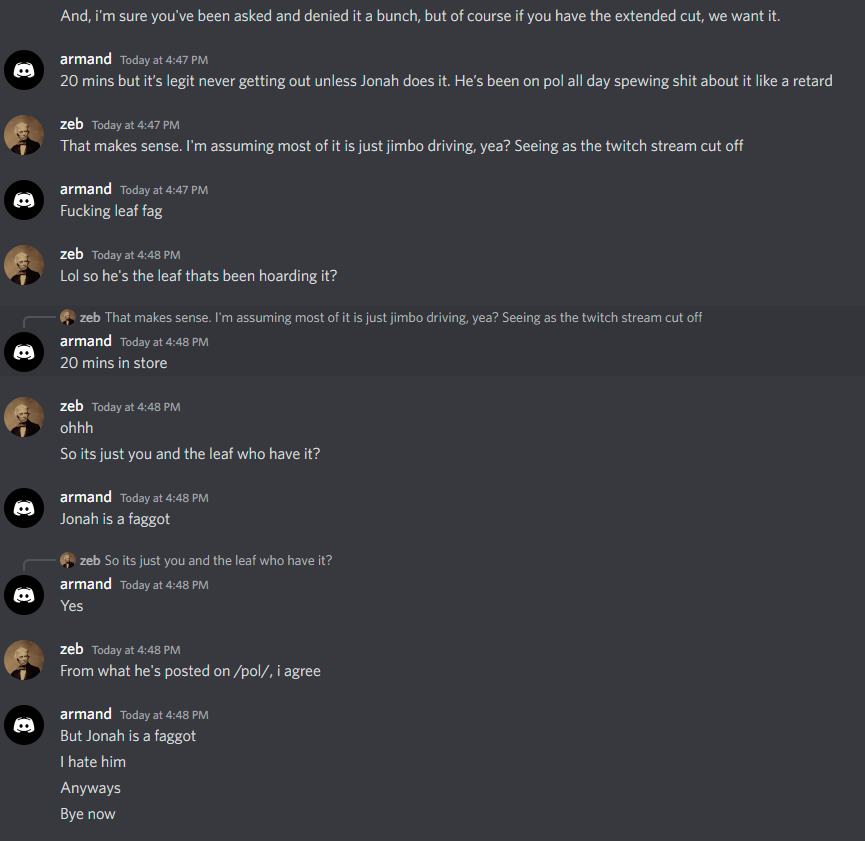Screen dimensions: 865x841
Task: Click timestamp on zeb's "Lol so he's the leaf" message
Action: [136, 255]
